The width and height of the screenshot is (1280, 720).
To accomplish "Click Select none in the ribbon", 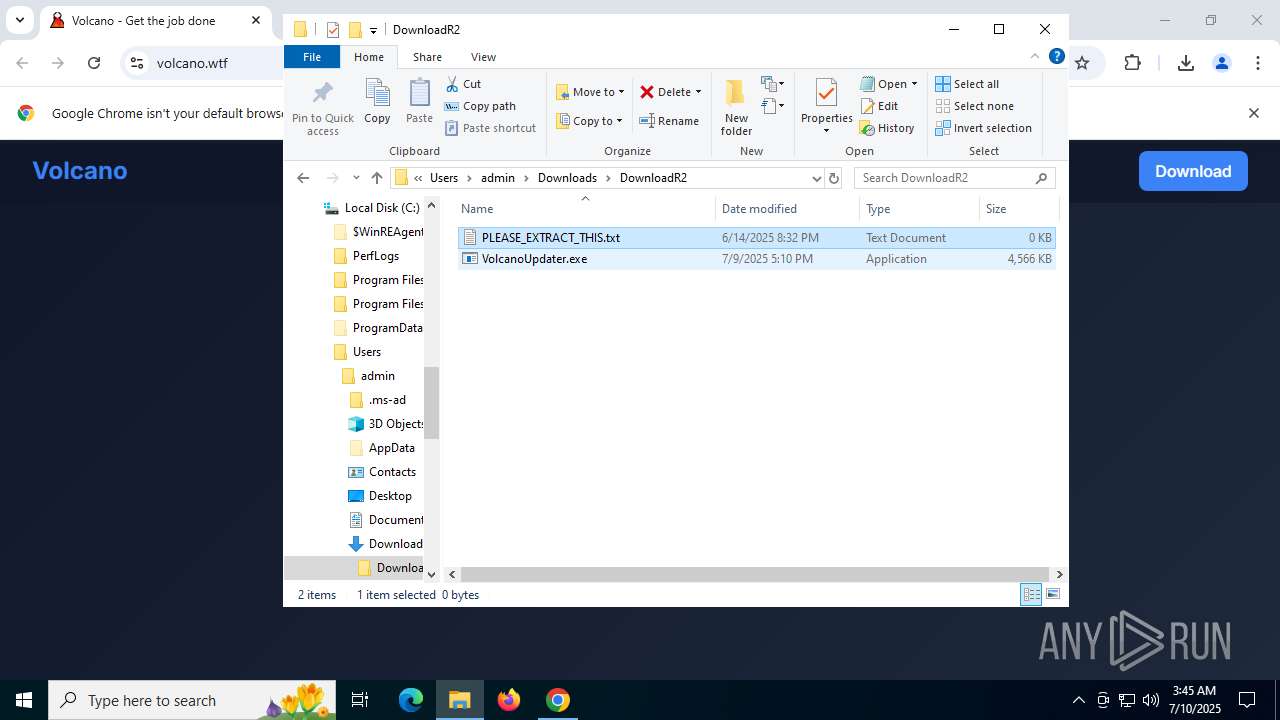I will point(974,106).
